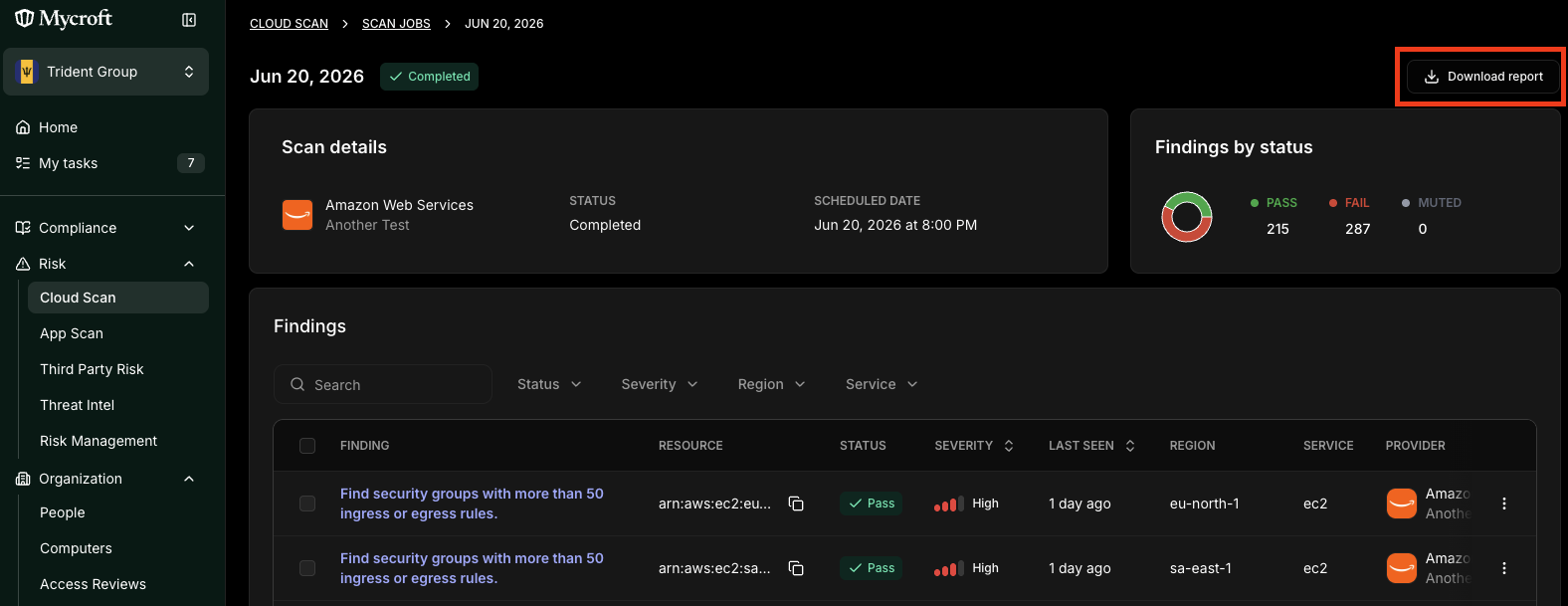1568x606 pixels.
Task: Copy the sa-east-1 resource ARN
Action: [x=796, y=568]
